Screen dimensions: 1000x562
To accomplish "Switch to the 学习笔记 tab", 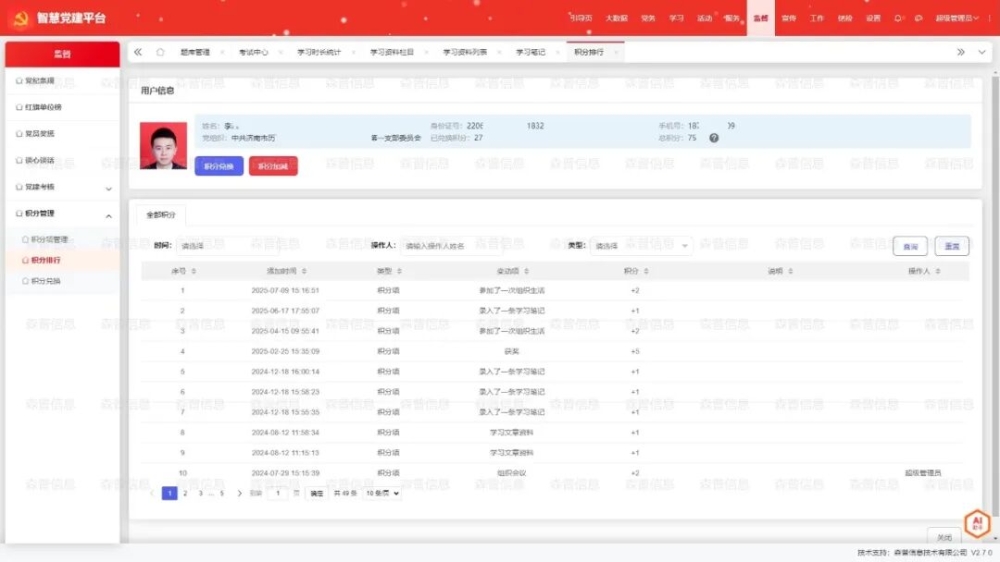I will pos(530,52).
